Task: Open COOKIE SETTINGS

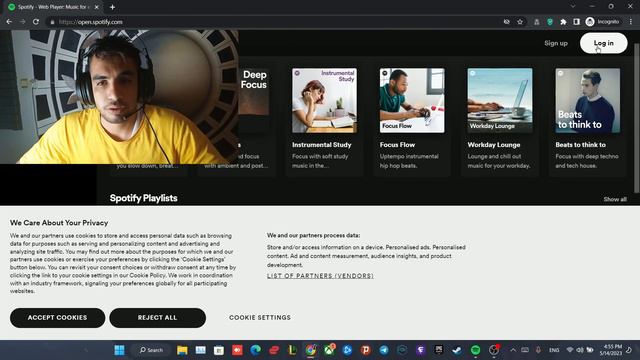Action: 260,318
